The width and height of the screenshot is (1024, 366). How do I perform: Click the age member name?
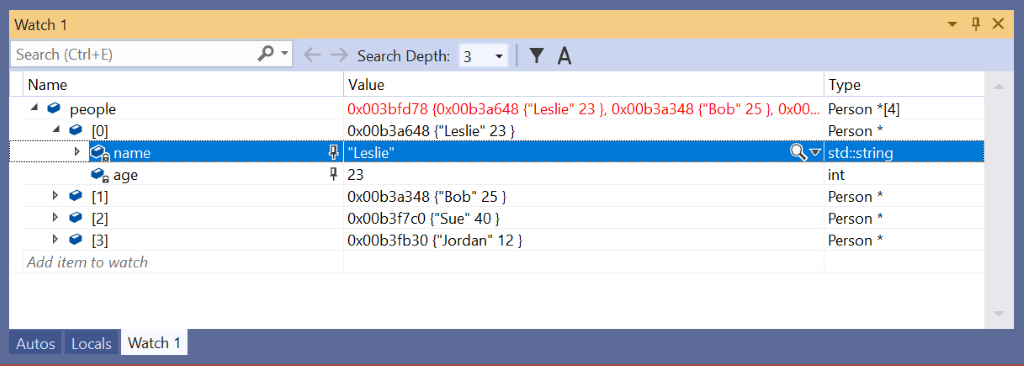tap(125, 175)
